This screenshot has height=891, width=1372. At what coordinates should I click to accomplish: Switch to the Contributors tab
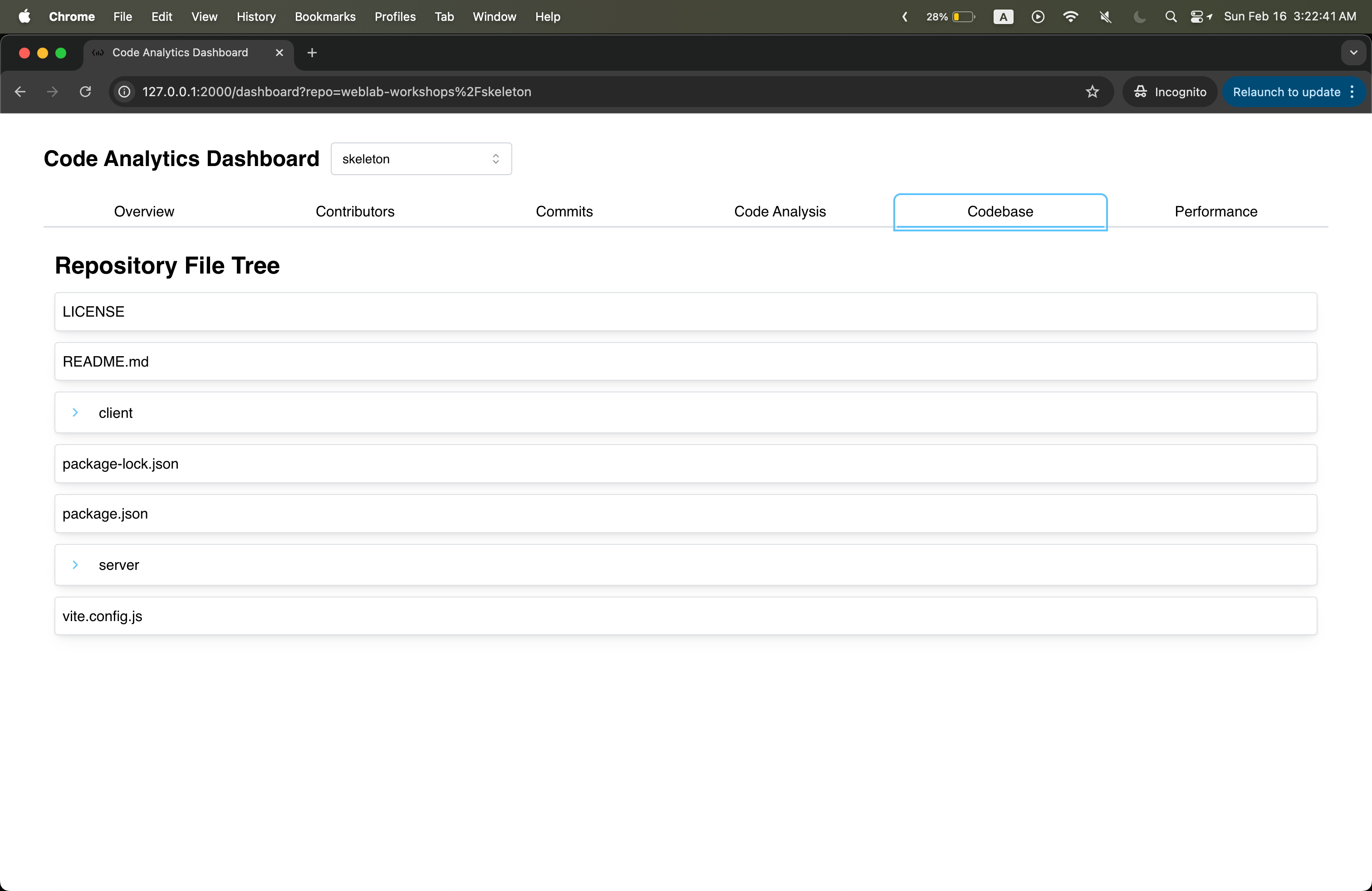pos(354,211)
